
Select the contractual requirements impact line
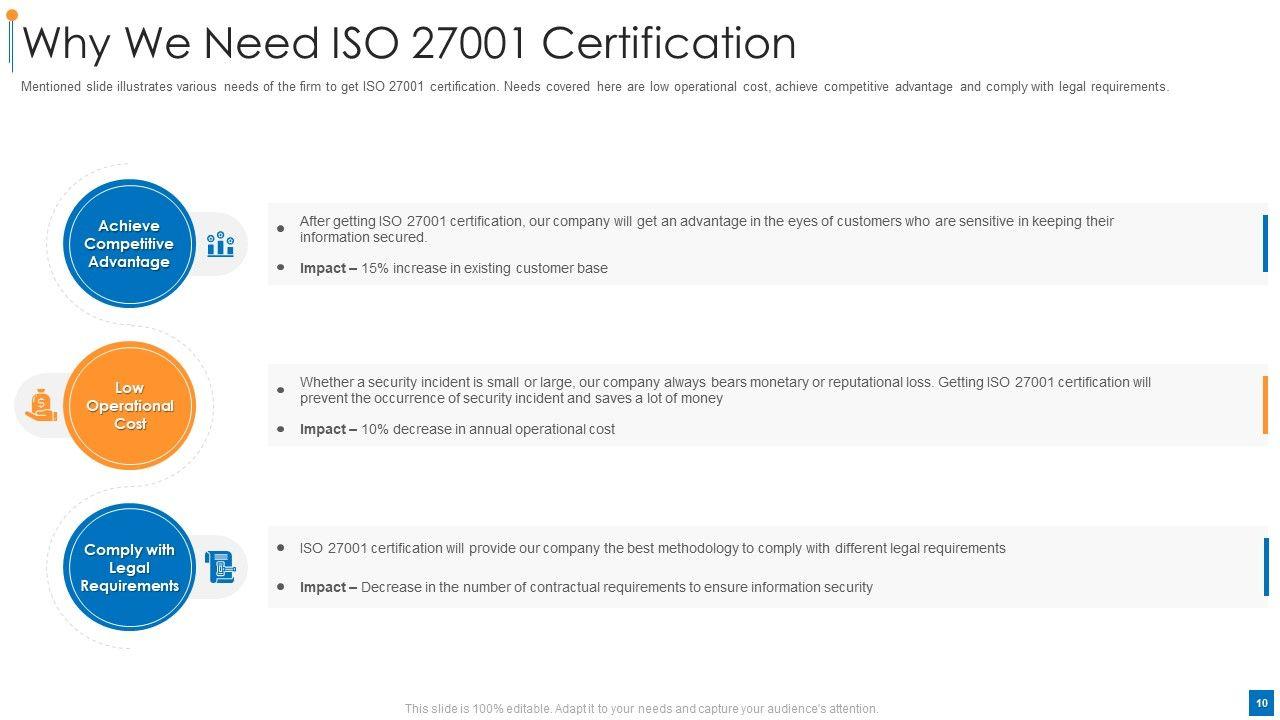point(586,587)
